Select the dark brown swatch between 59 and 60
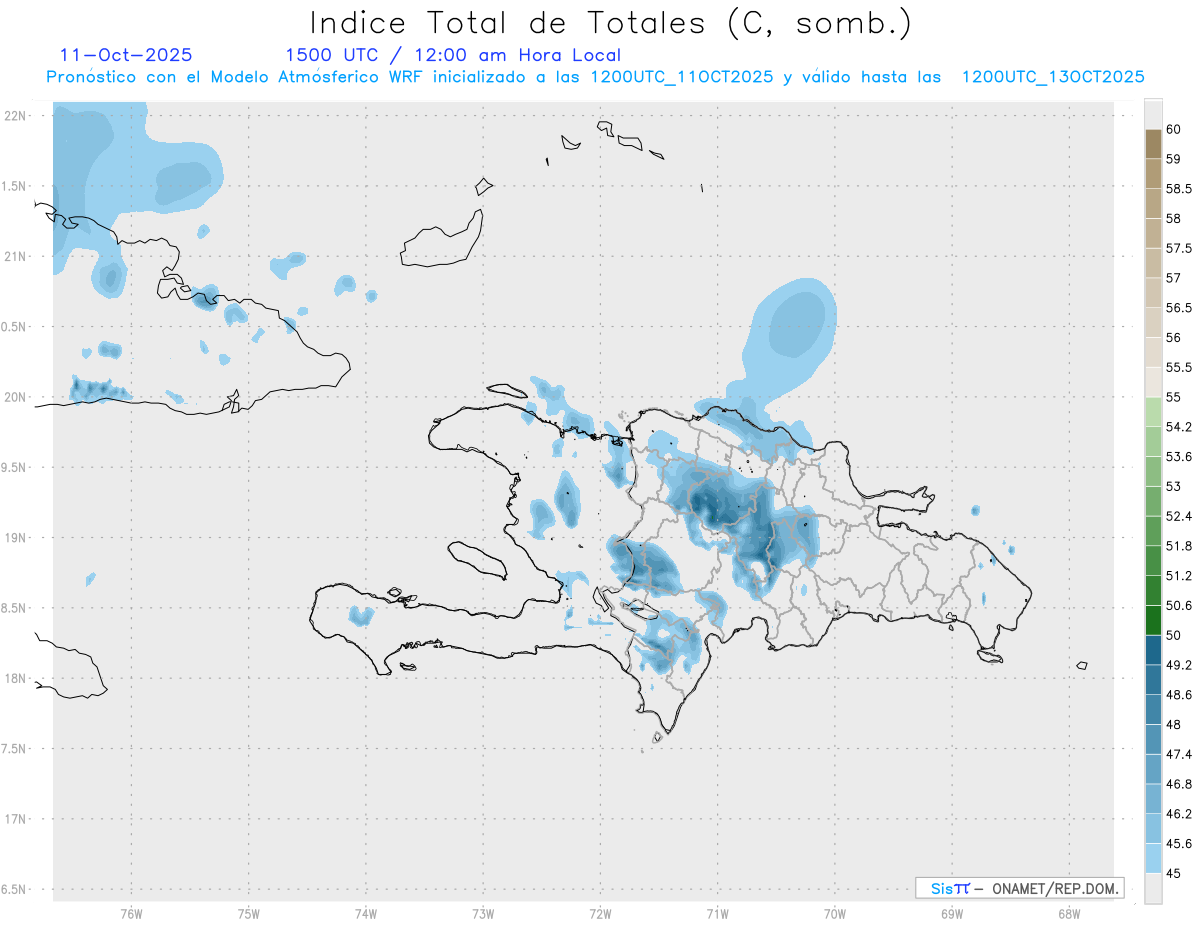 click(x=1153, y=144)
